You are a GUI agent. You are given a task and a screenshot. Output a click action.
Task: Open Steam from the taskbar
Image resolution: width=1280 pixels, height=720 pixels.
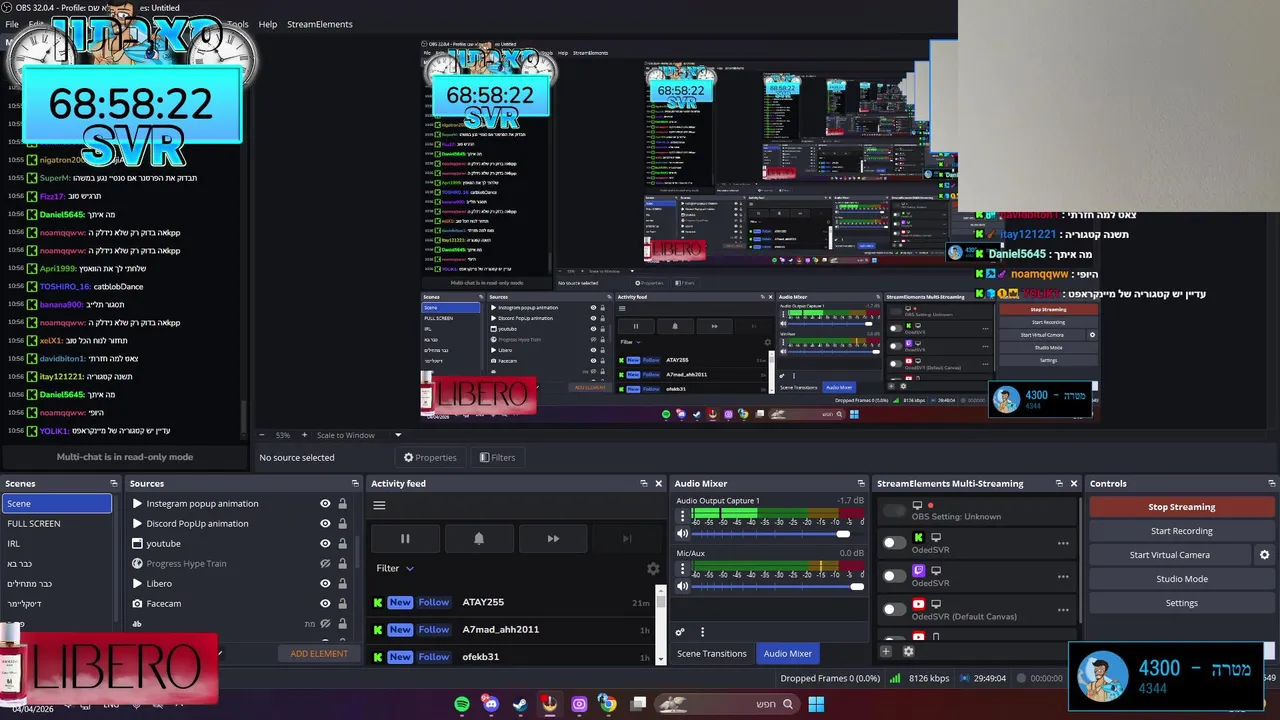coord(520,704)
